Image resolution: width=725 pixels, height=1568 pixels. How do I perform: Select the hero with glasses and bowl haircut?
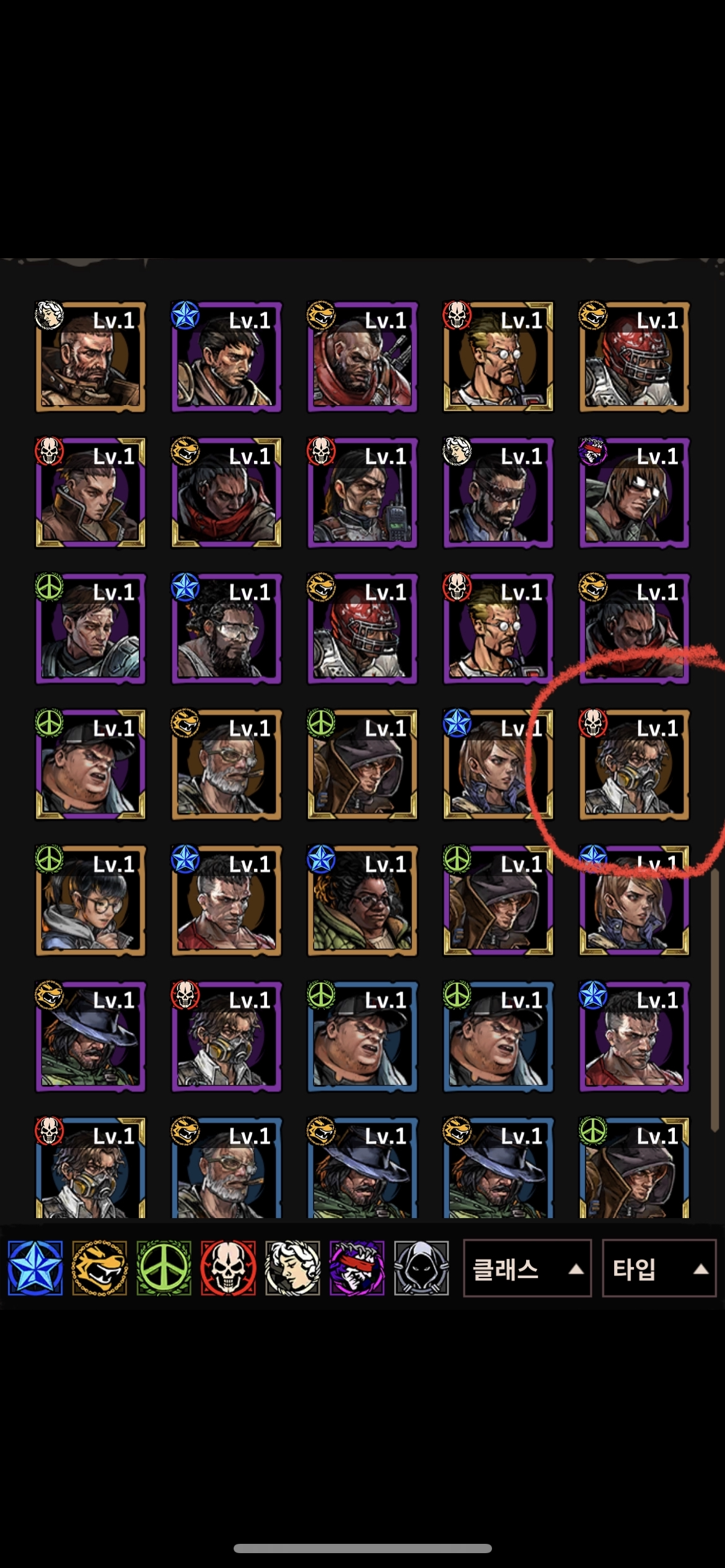tap(90, 901)
